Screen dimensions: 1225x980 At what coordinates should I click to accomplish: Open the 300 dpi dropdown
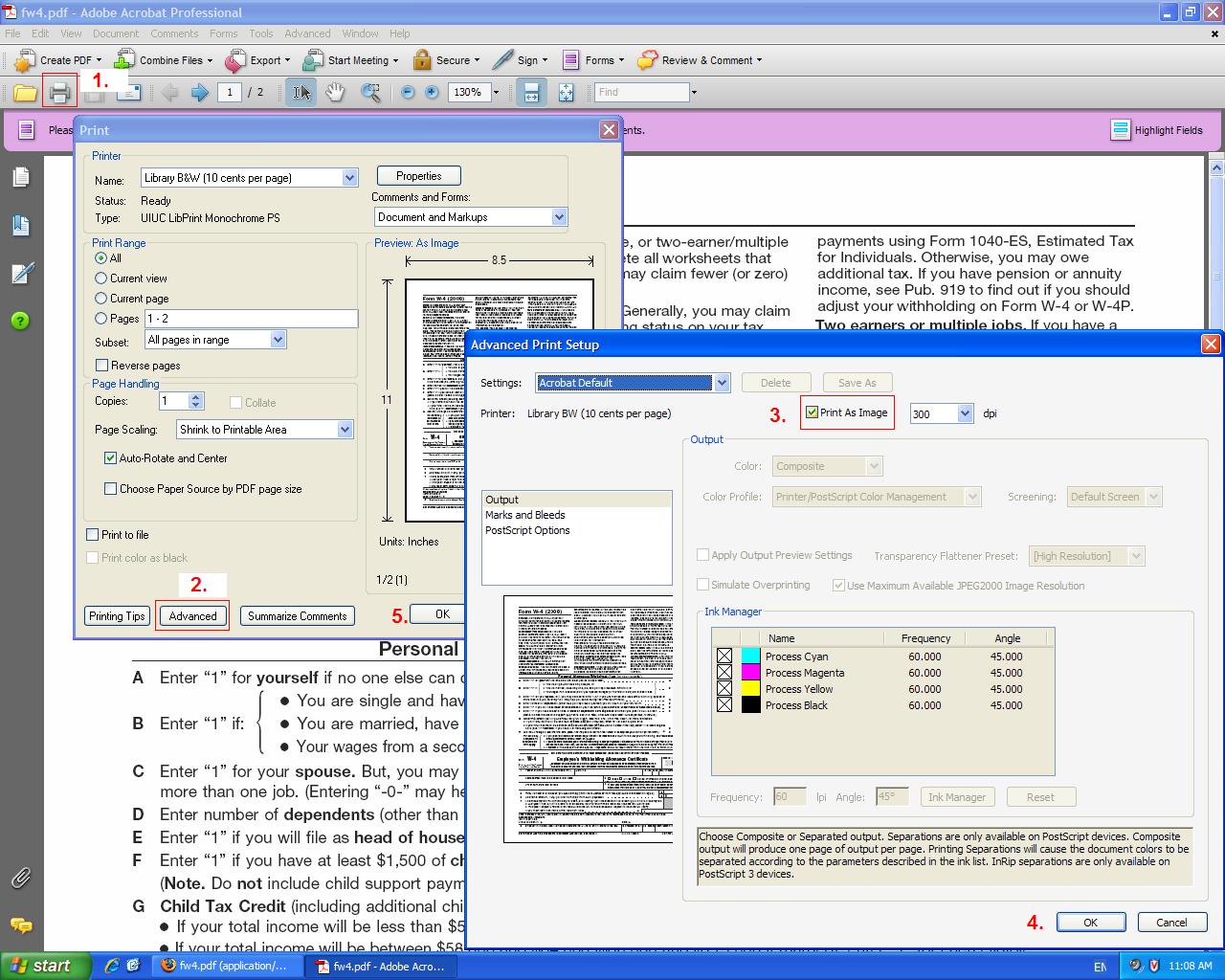[x=965, y=413]
